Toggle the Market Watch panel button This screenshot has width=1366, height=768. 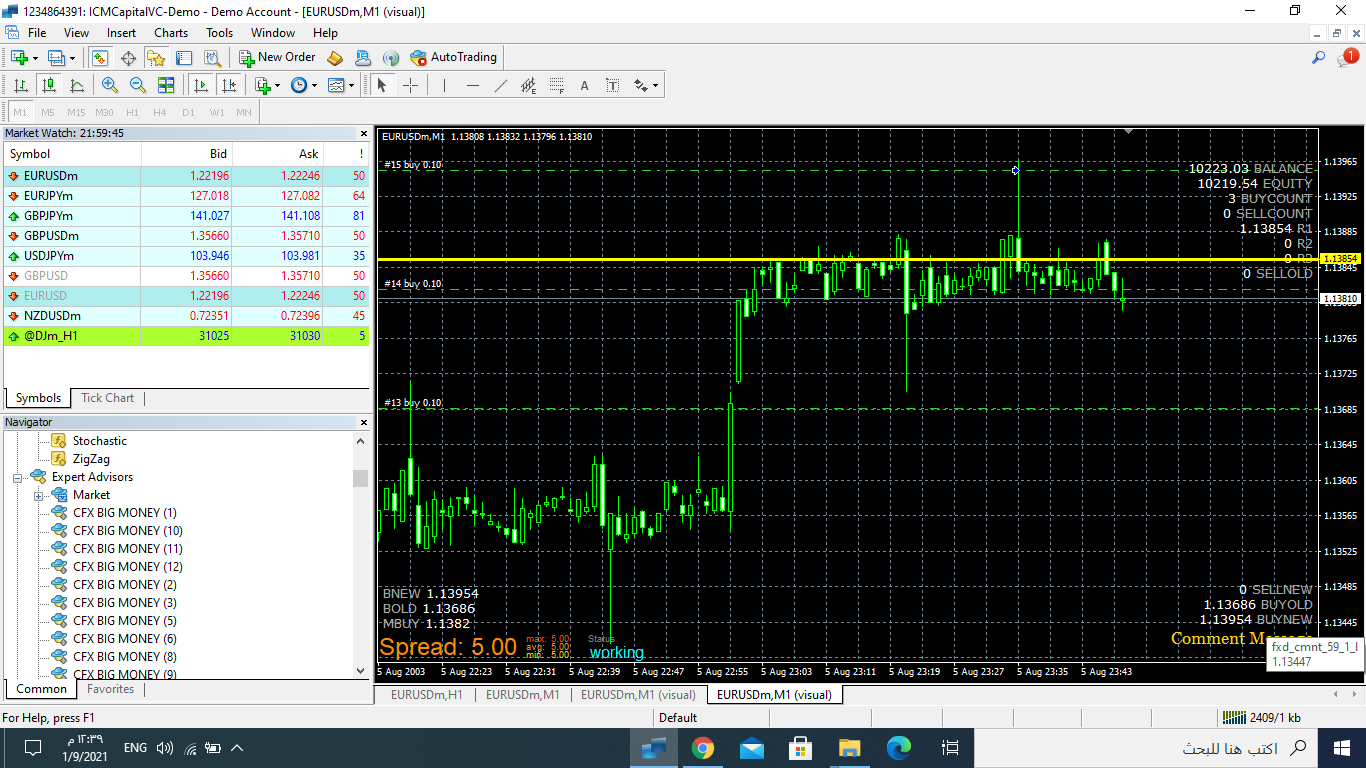[100, 57]
